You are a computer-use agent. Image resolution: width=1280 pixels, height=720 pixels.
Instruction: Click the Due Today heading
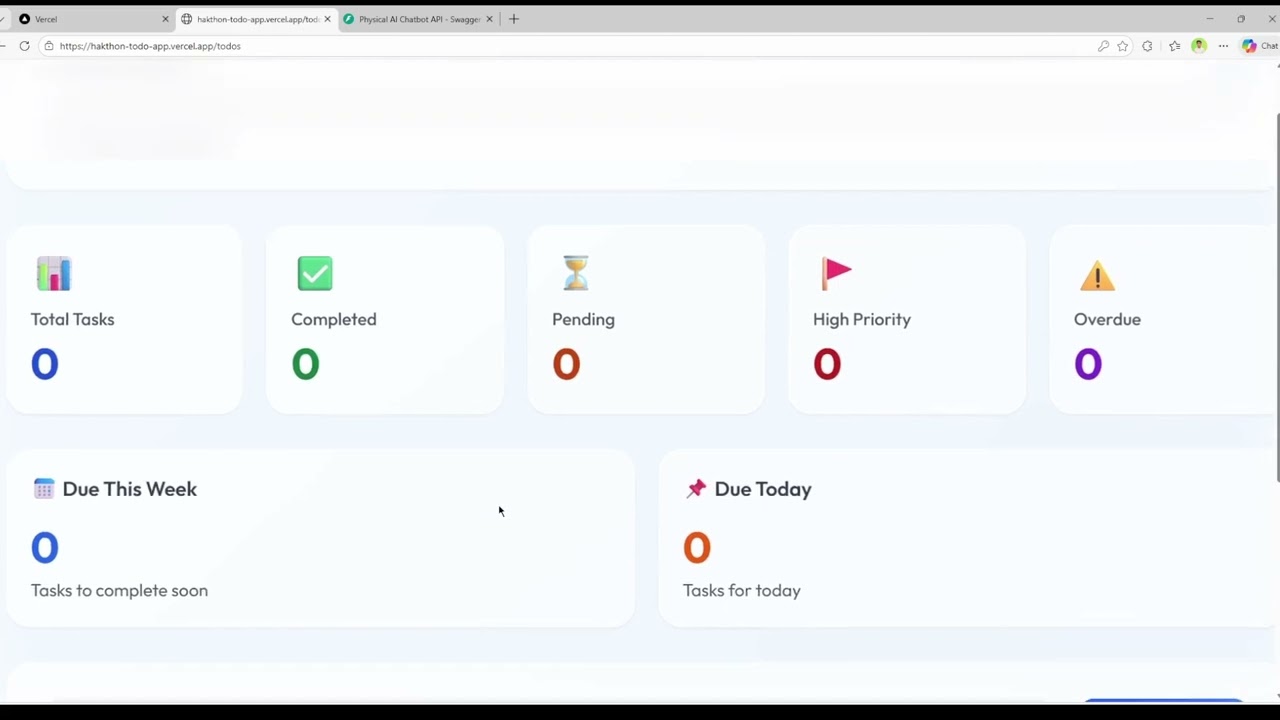point(763,489)
